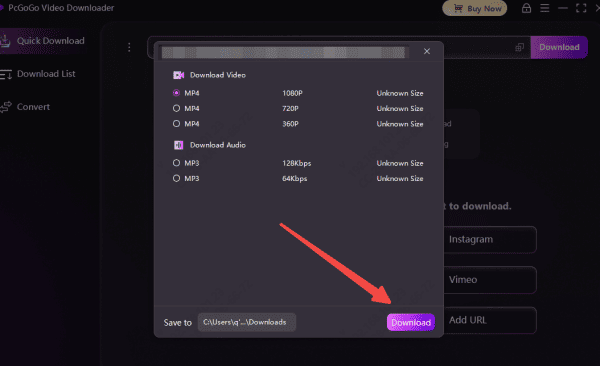Click Unknown Size in the 64Kbps row

pyautogui.click(x=400, y=178)
